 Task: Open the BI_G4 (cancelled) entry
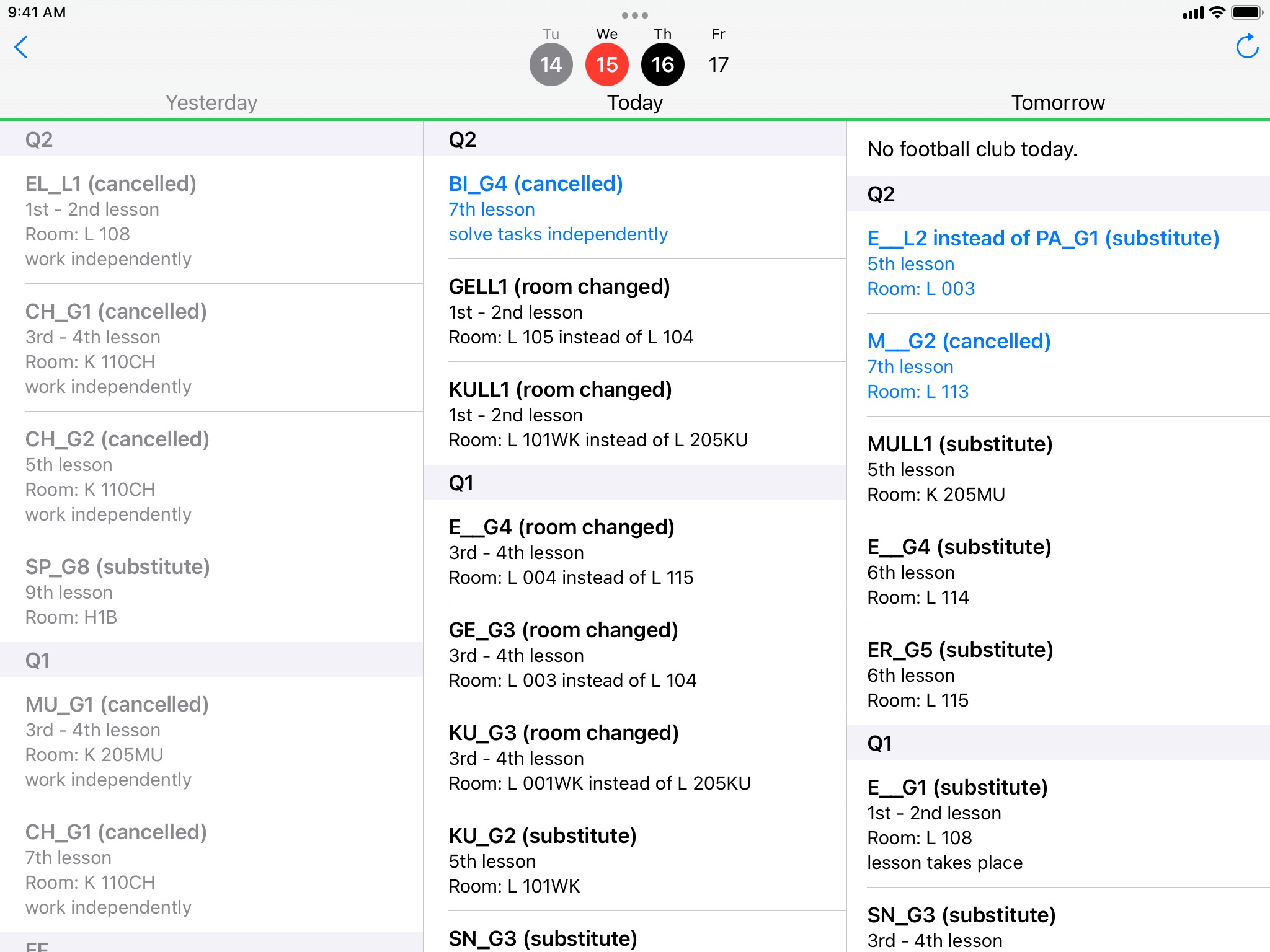(635, 208)
